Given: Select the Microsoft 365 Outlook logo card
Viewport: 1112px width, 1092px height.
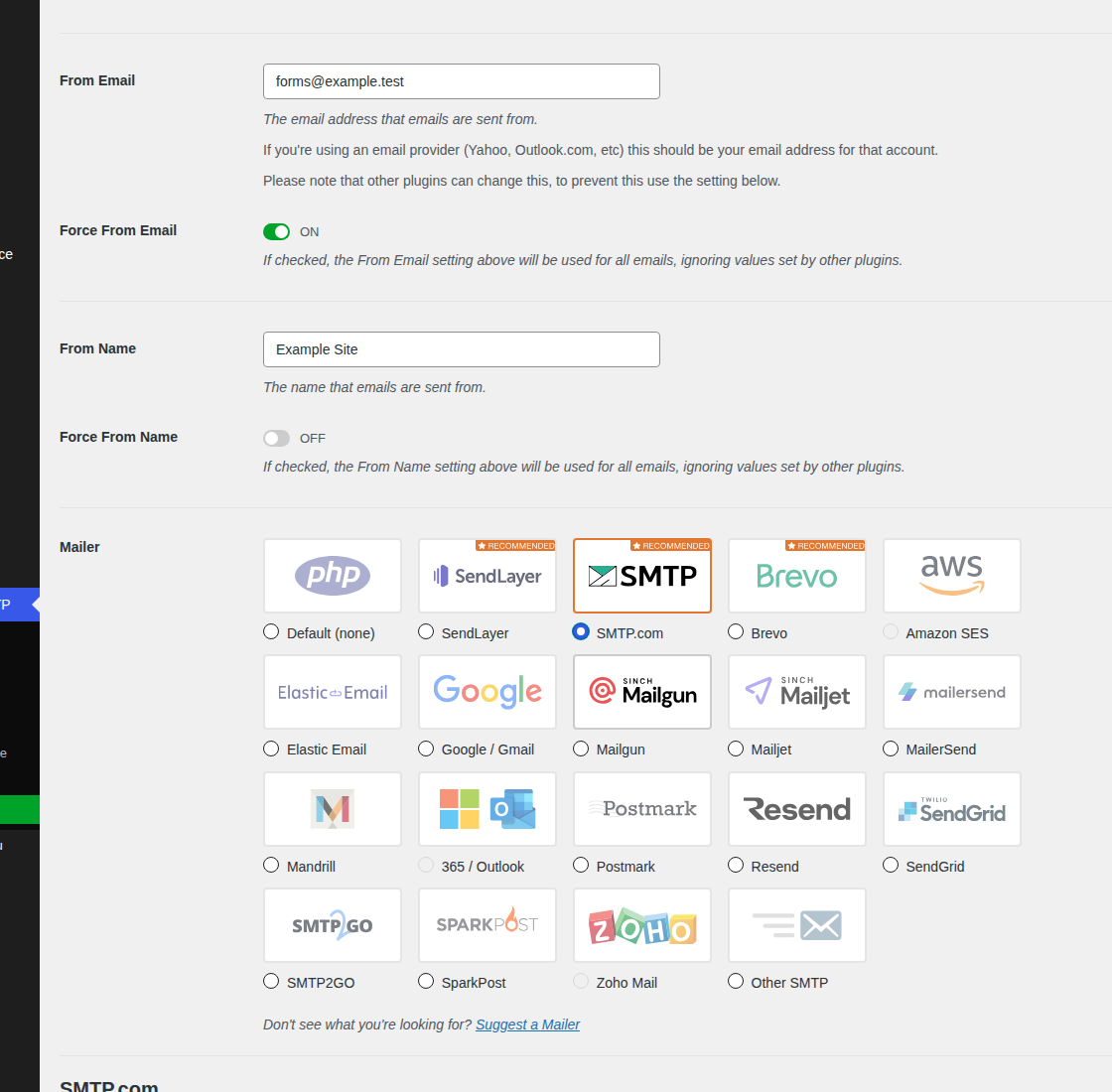Looking at the screenshot, I should (x=487, y=809).
